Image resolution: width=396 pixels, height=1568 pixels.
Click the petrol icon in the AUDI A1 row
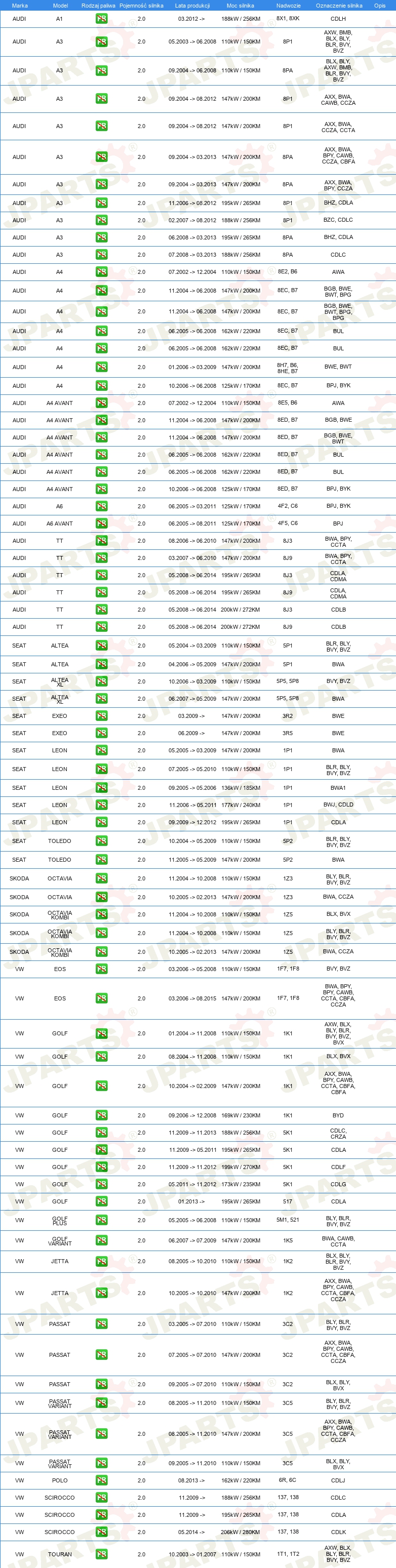click(101, 19)
